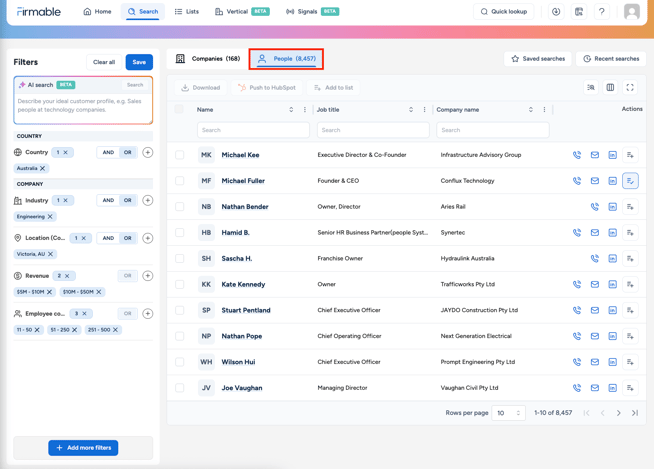Click the phone icon for Sascha H.
The height and width of the screenshot is (469, 654).
pos(595,258)
